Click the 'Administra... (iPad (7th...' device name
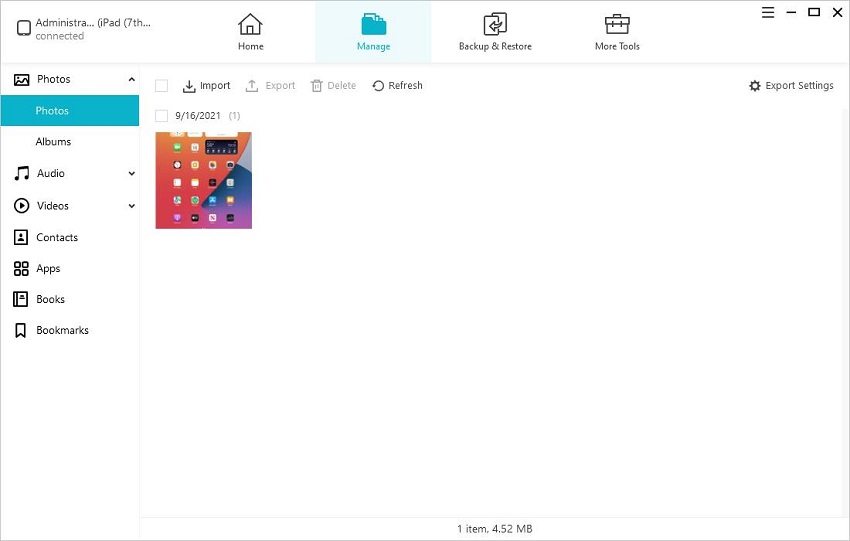The image size is (850, 541). coord(93,23)
